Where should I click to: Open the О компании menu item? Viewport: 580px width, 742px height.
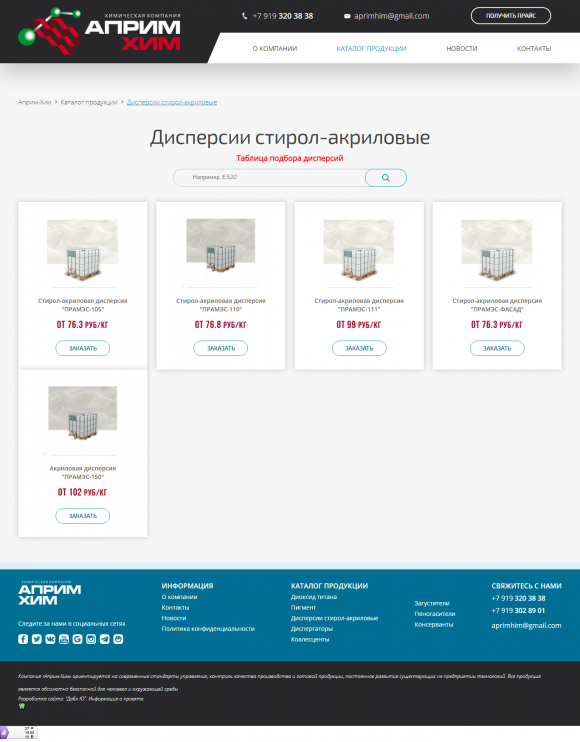275,48
